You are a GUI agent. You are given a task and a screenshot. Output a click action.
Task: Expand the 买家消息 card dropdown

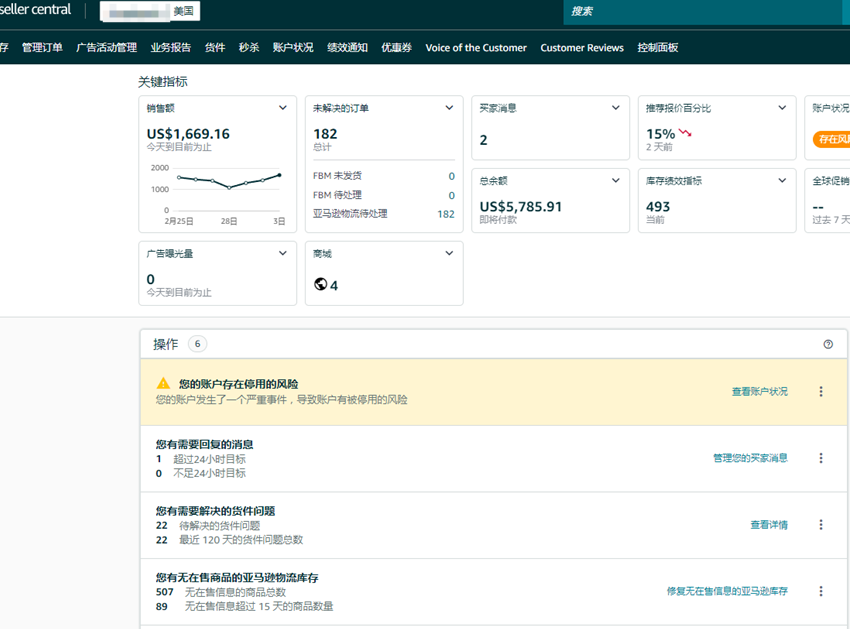(615, 108)
